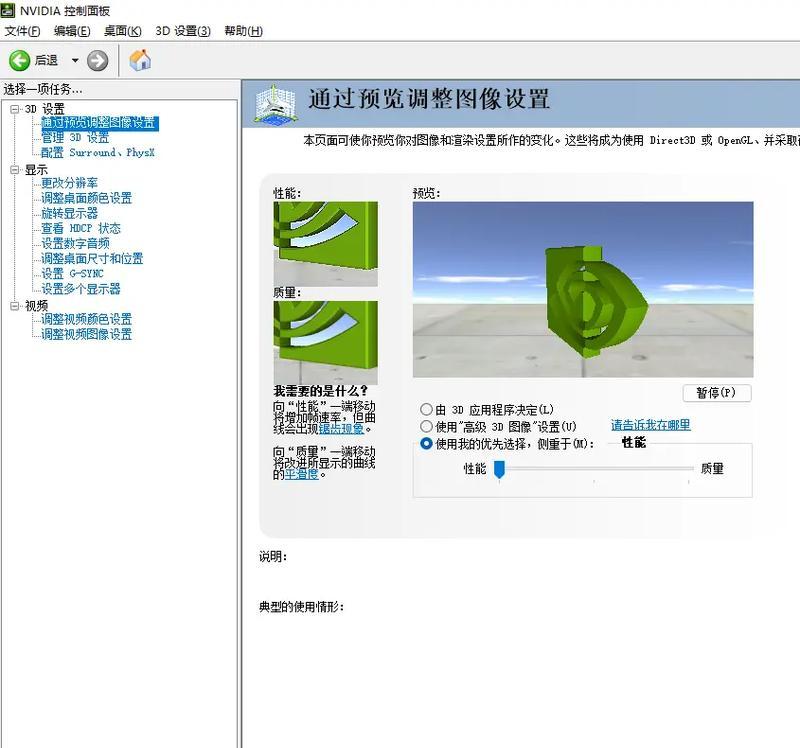
Task: Open the 帮助(H) menu
Action: 243,31
